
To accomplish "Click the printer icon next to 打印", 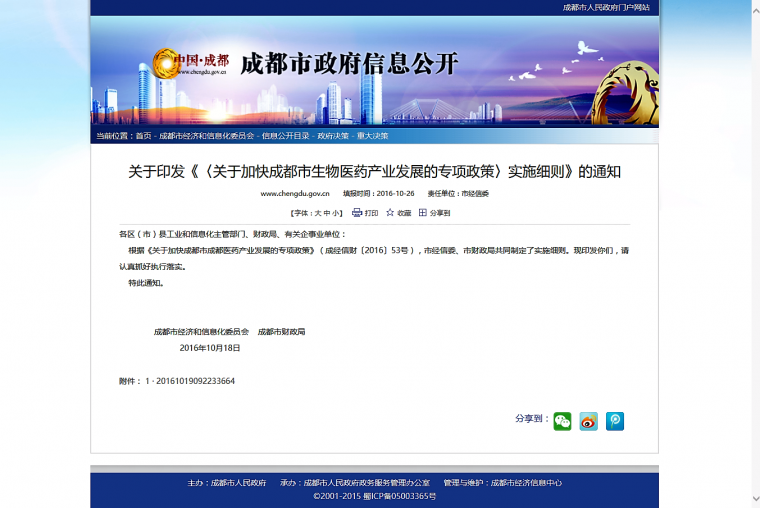I will [357, 213].
